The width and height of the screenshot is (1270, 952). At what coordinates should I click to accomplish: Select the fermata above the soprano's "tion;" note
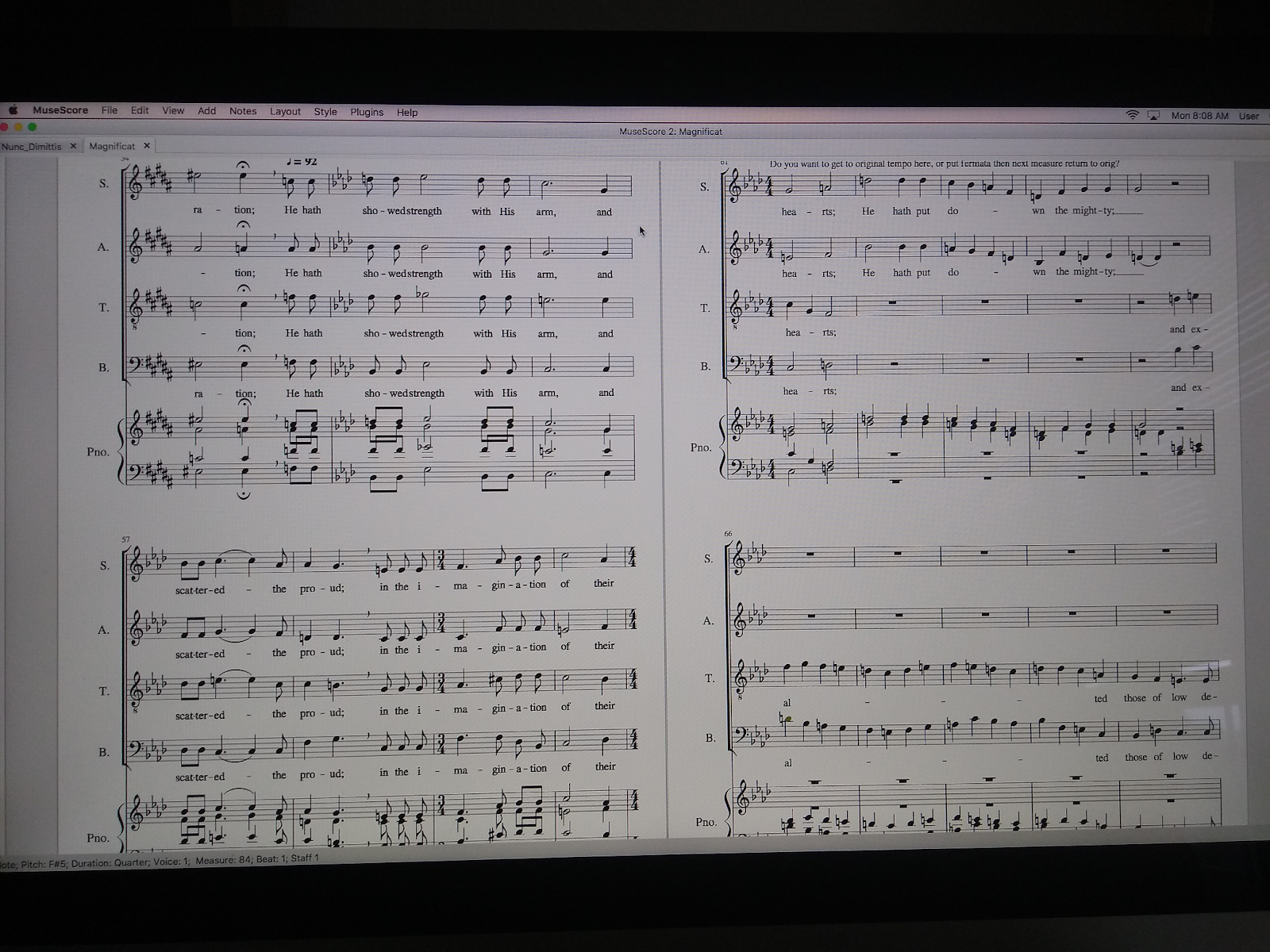pyautogui.click(x=243, y=165)
